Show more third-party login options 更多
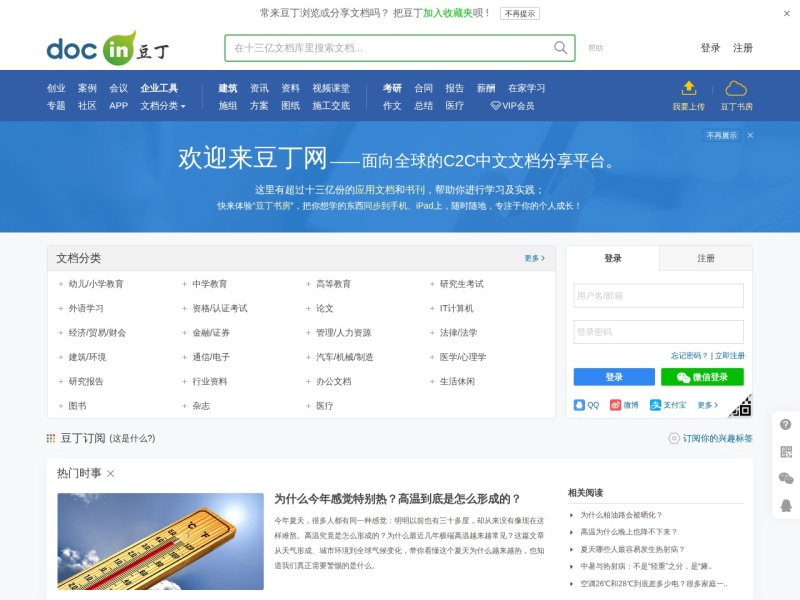This screenshot has height=600, width=800. 708,405
